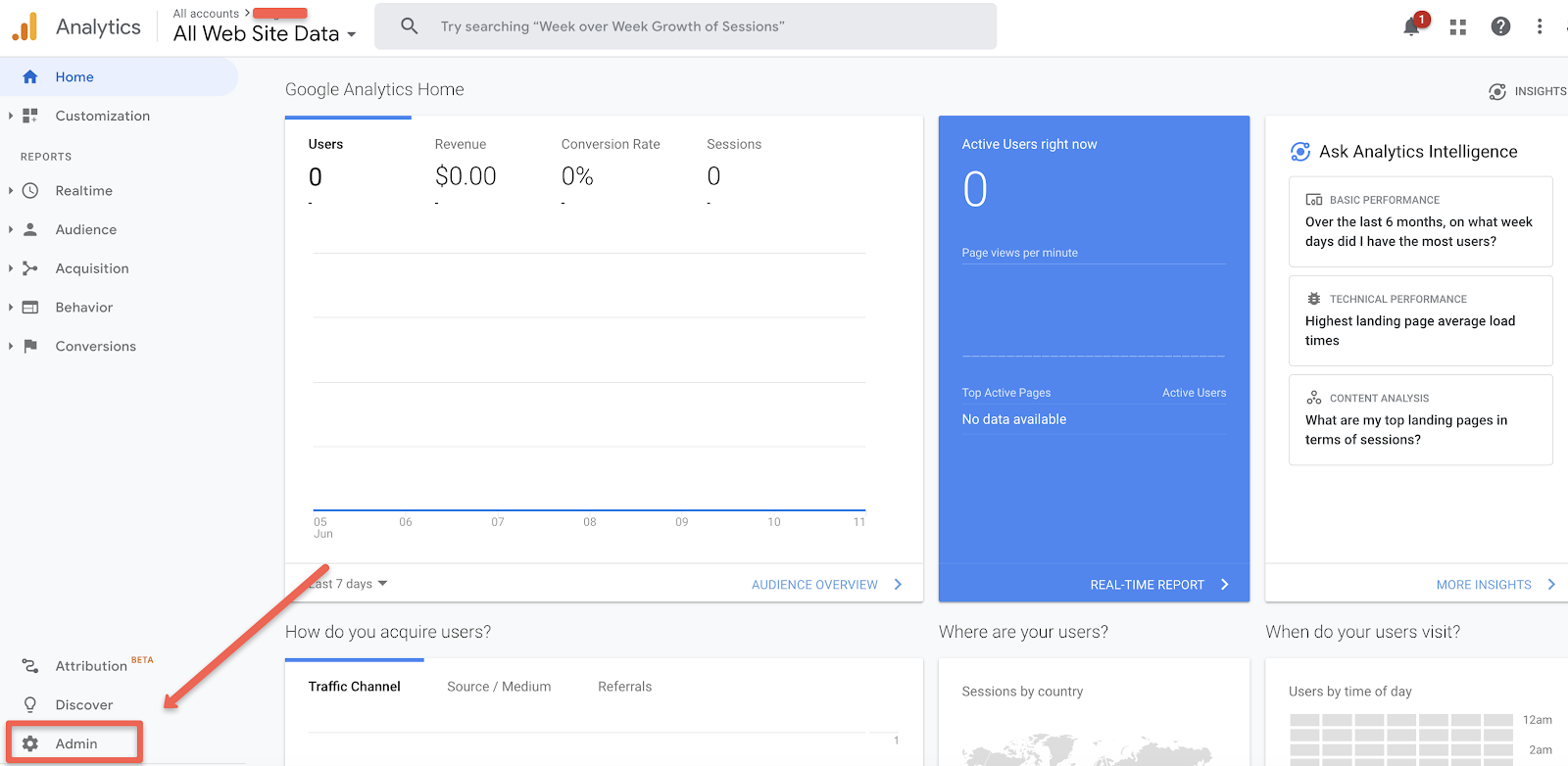Viewport: 1568px width, 766px height.
Task: Click the Discover lightbulb icon
Action: coord(30,704)
